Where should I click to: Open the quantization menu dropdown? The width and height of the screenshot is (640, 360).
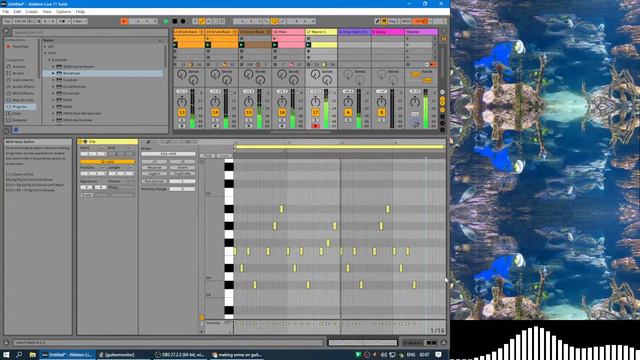pyautogui.click(x=80, y=21)
